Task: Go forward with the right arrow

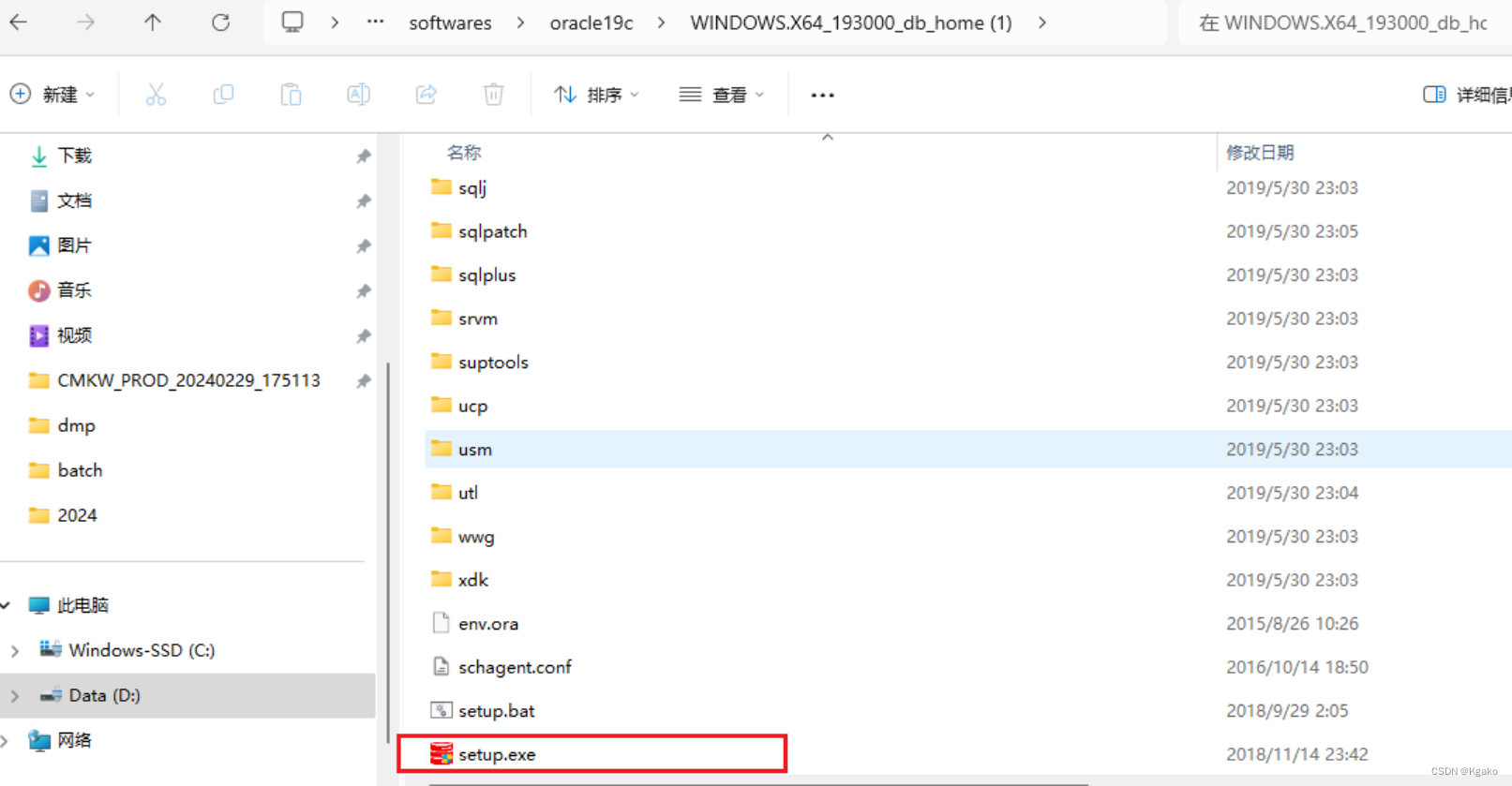Action: [x=86, y=22]
